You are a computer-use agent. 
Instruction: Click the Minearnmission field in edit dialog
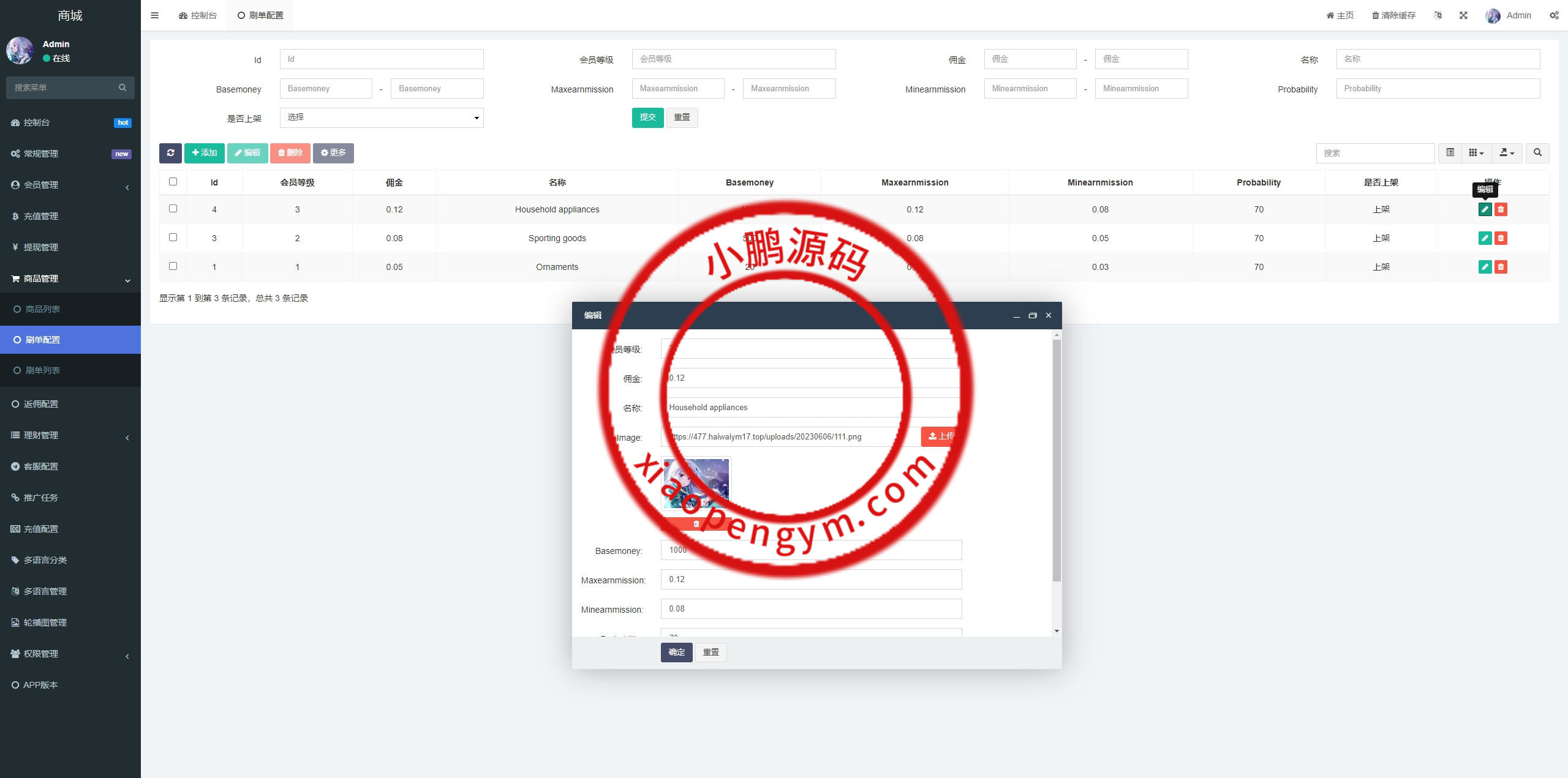811,609
